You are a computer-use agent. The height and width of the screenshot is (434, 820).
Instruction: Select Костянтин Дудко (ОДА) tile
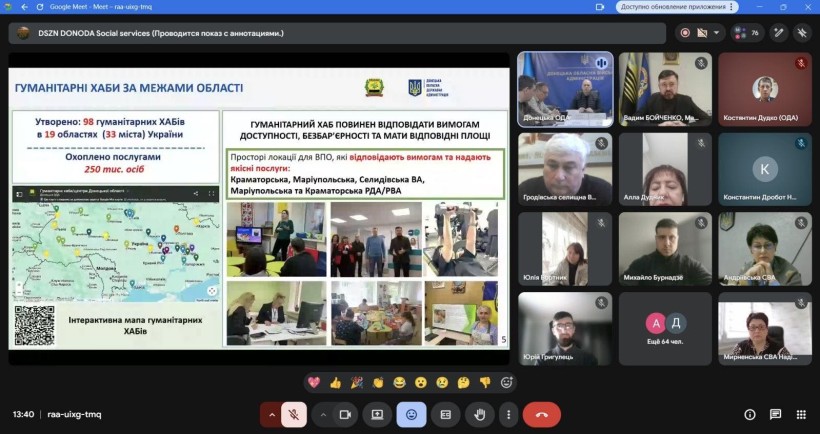pos(765,89)
